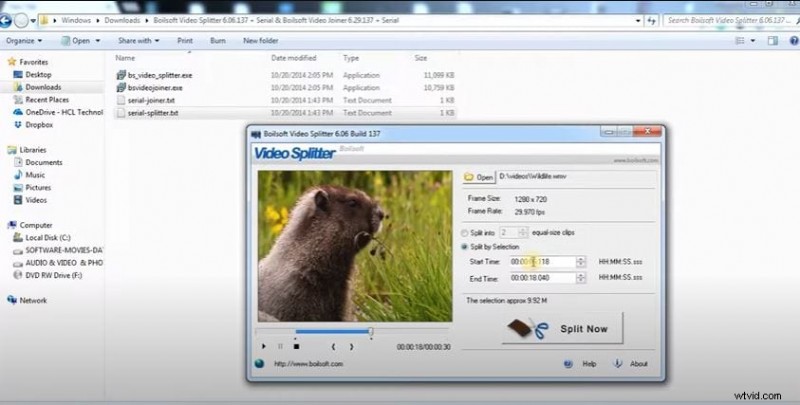This screenshot has width=800, height=405.
Task: Select the serial-joiner.txt file
Action: coord(151,100)
